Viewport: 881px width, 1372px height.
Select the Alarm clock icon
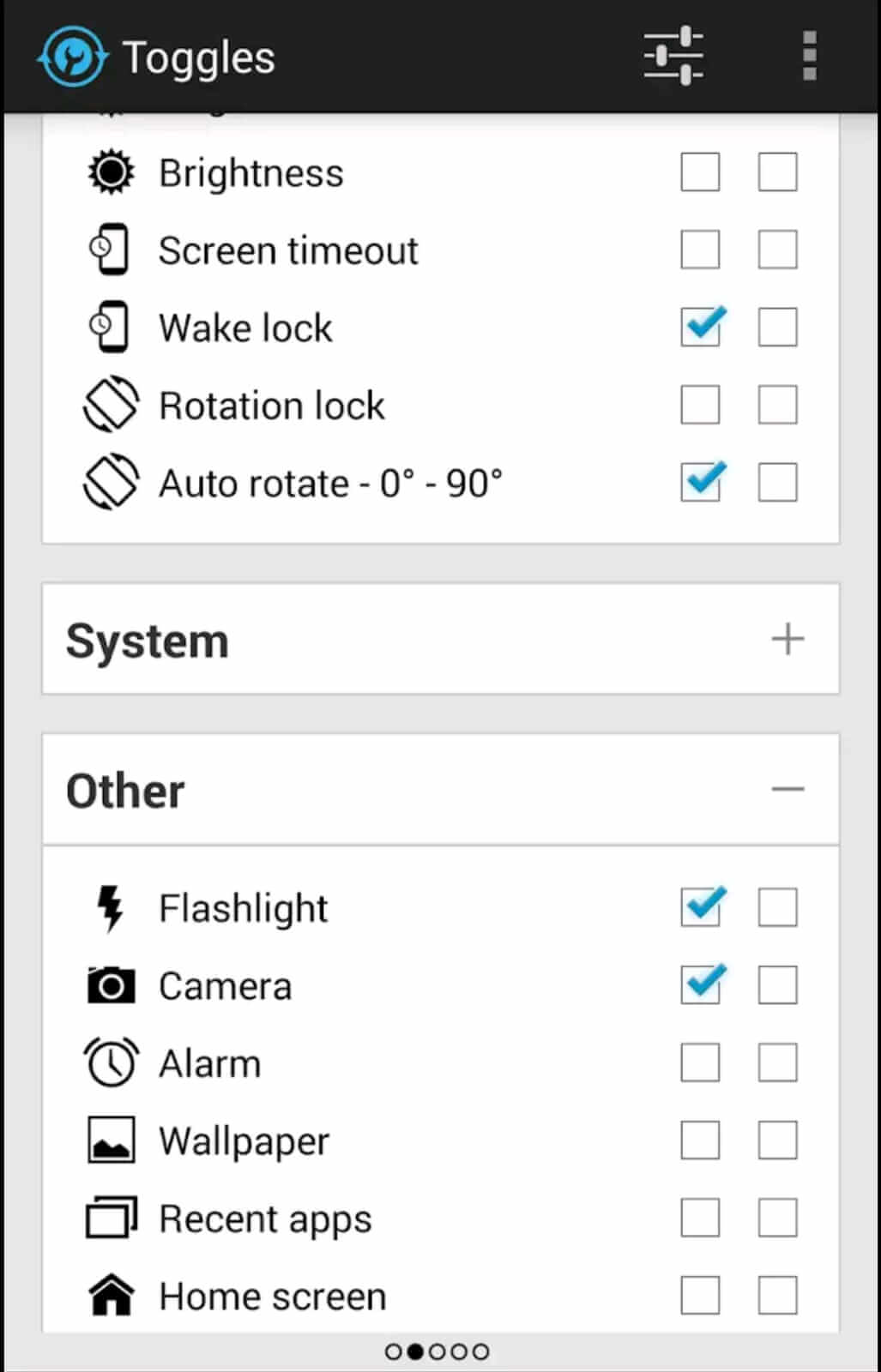tap(109, 1062)
